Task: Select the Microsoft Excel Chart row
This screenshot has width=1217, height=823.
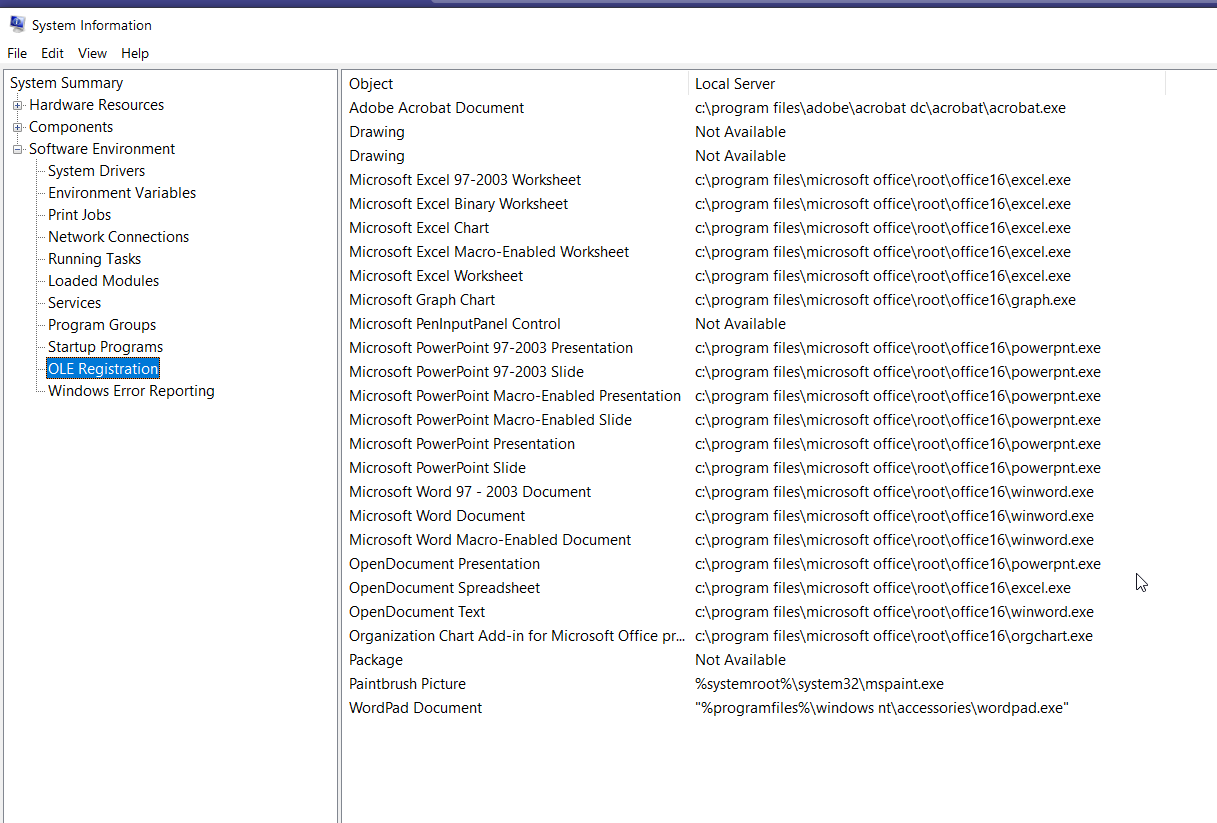Action: [x=419, y=228]
